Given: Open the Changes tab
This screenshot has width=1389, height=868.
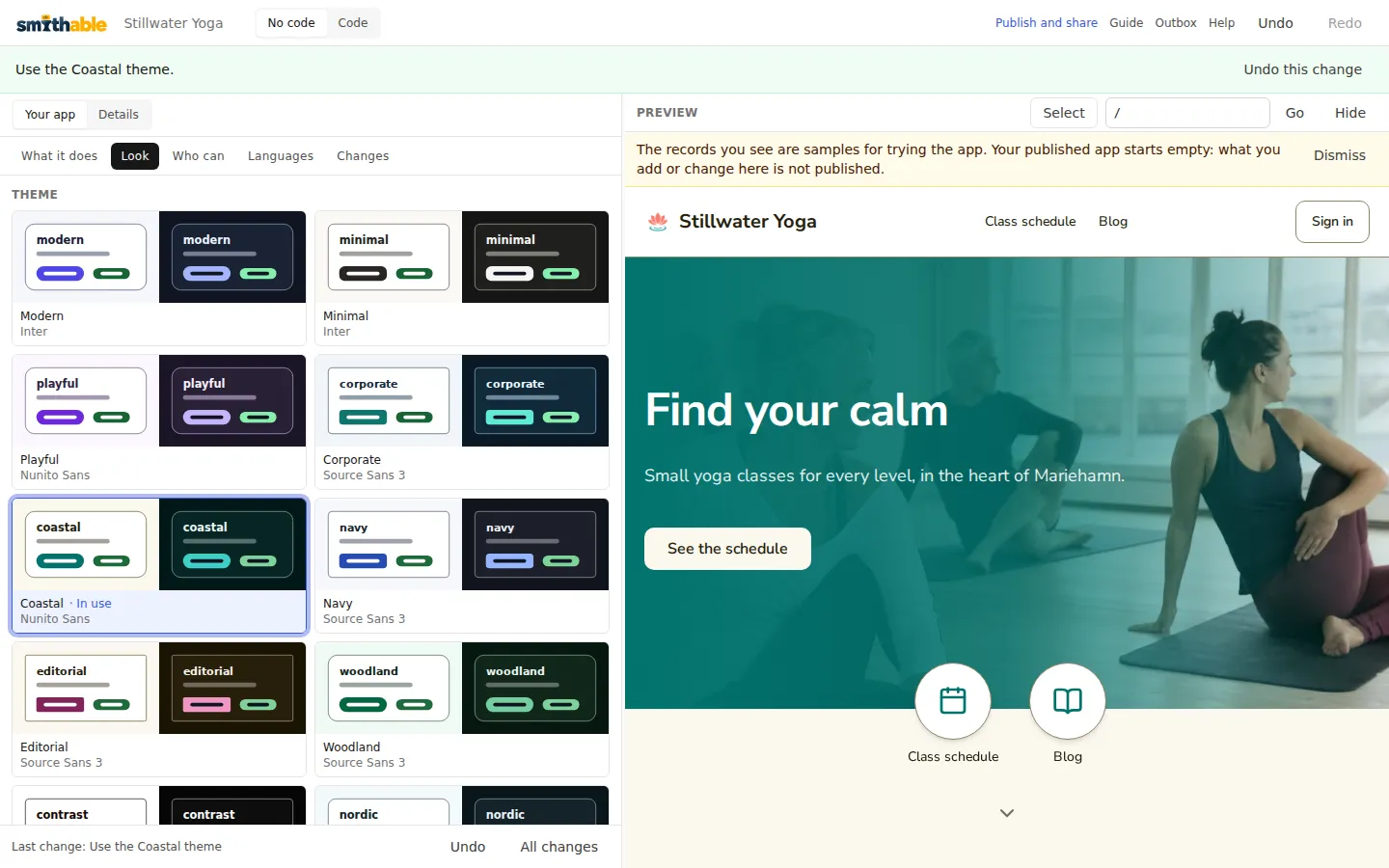Looking at the screenshot, I should [363, 156].
